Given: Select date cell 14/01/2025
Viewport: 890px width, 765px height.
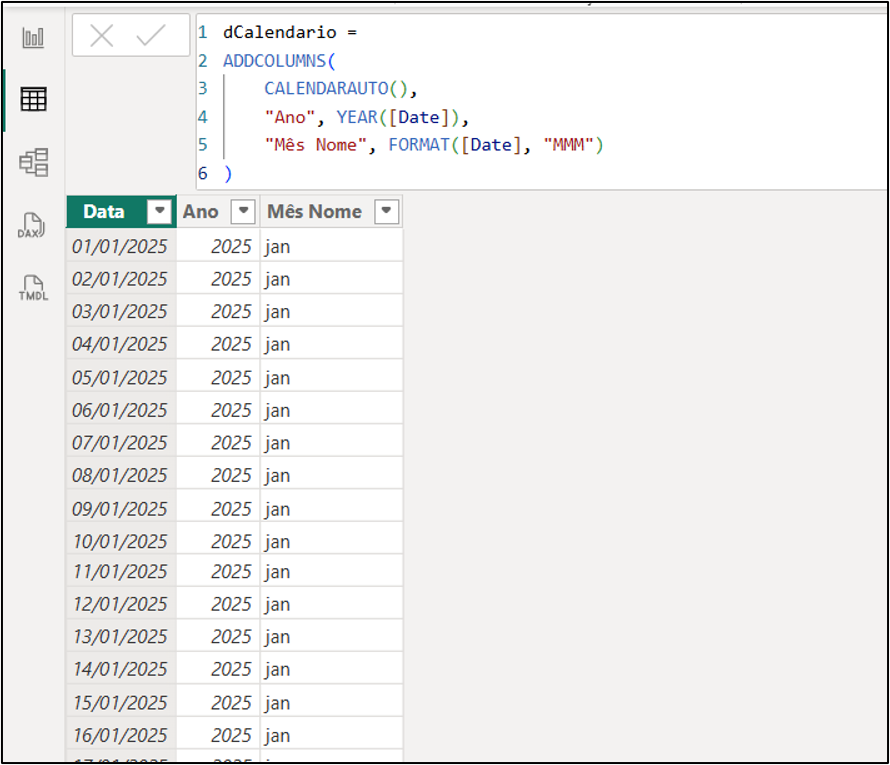Looking at the screenshot, I should click(121, 668).
